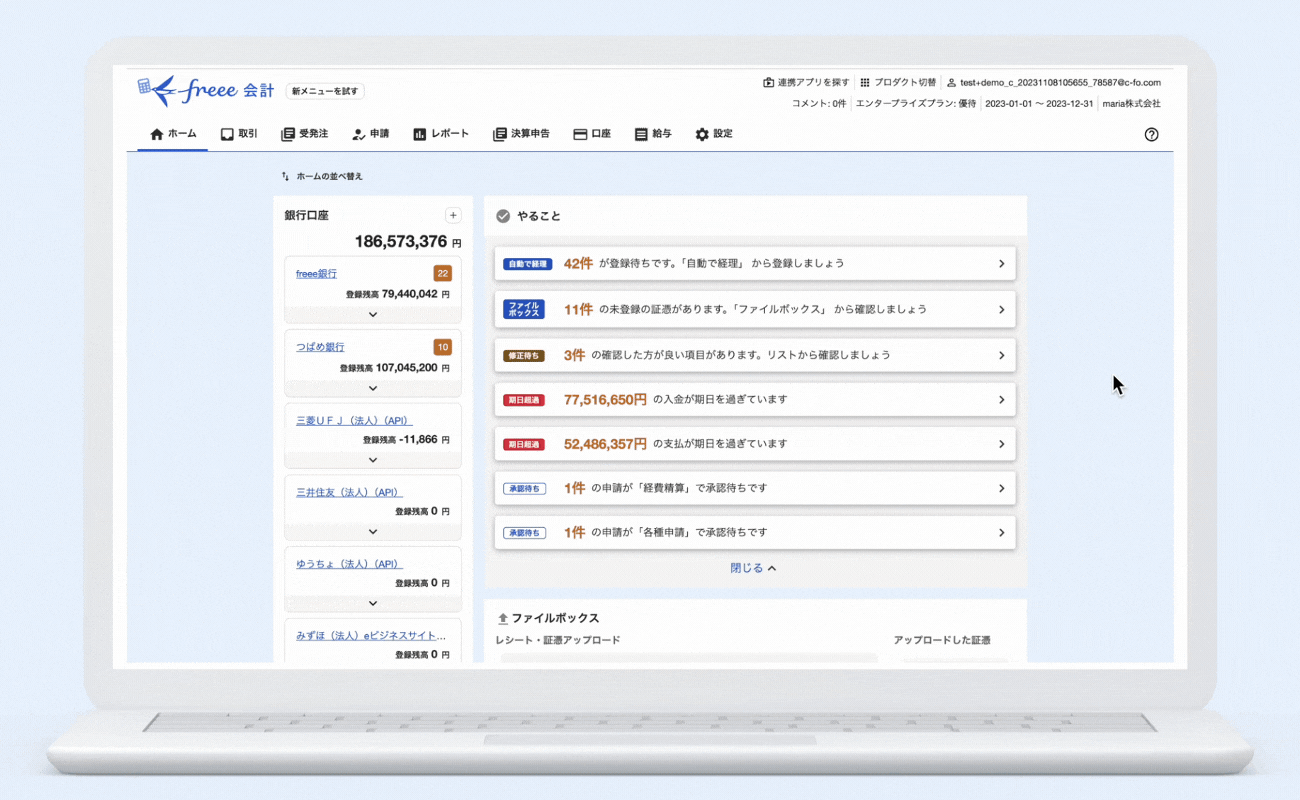Click the freee 会計 logo
Screen dimensions: 1300x800
click(205, 90)
